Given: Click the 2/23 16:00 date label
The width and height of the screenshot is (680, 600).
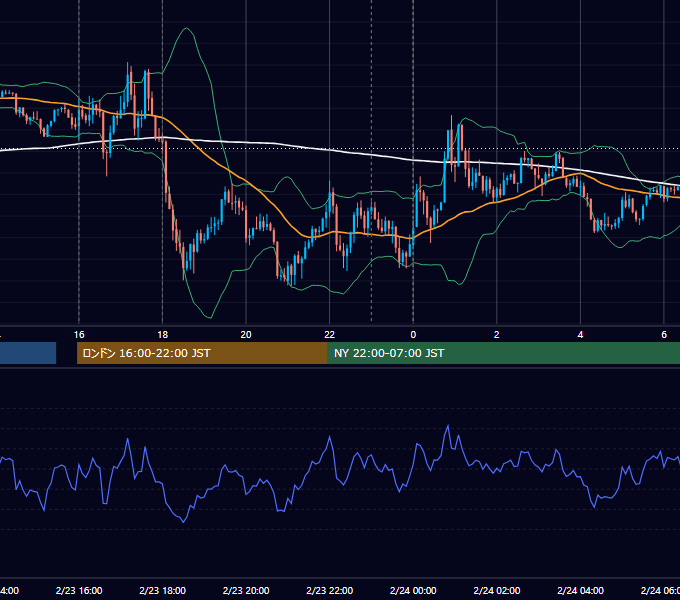Looking at the screenshot, I should point(79,590).
